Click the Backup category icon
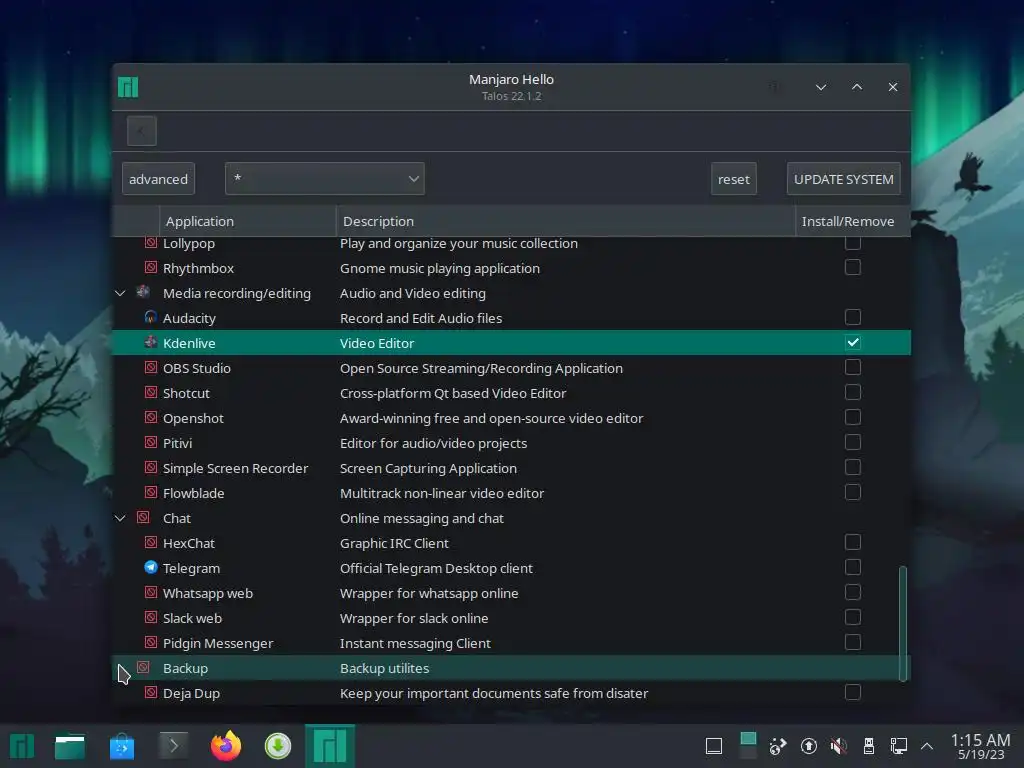Image resolution: width=1024 pixels, height=768 pixels. click(143, 667)
